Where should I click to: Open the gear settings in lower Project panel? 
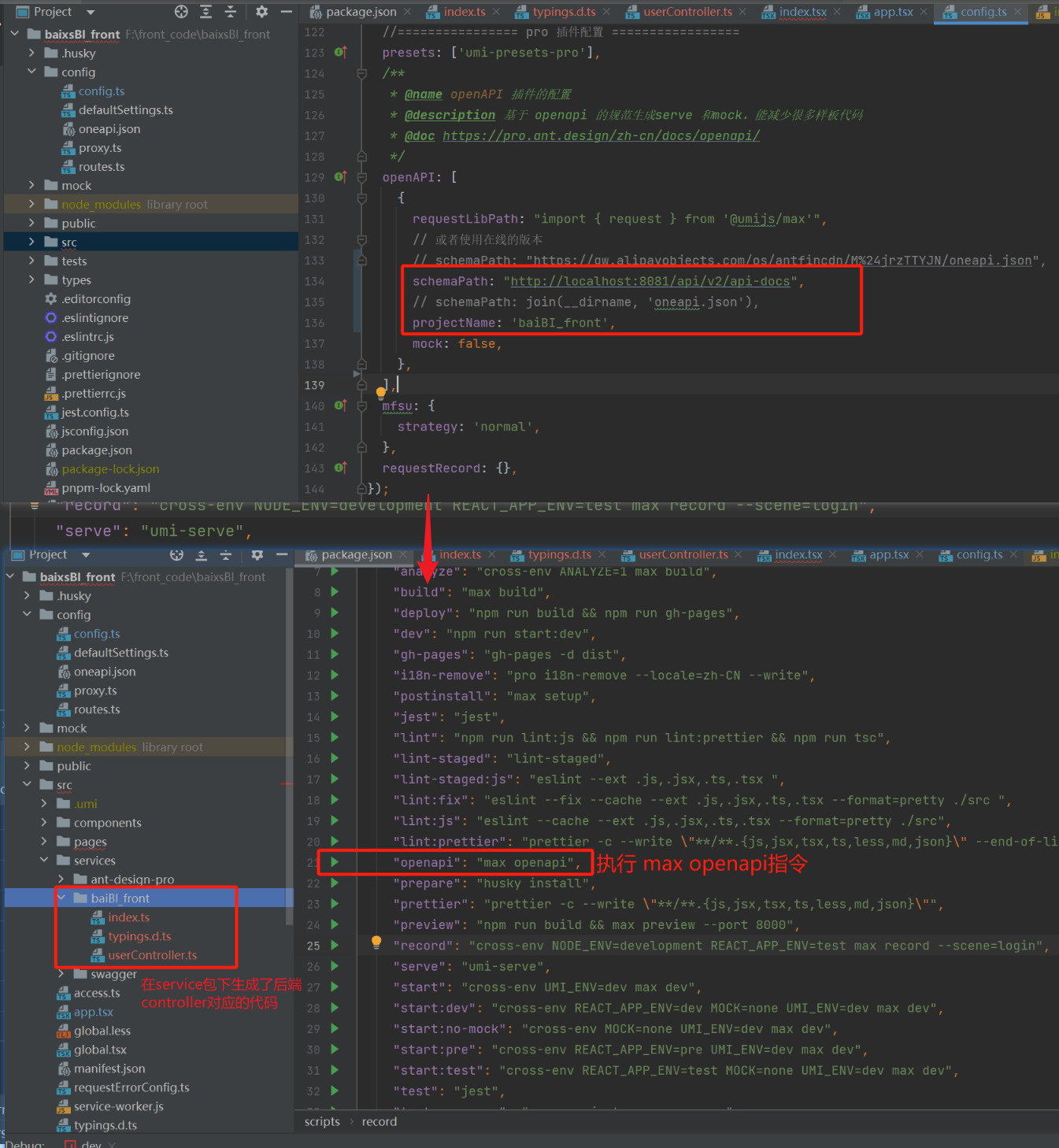(257, 555)
